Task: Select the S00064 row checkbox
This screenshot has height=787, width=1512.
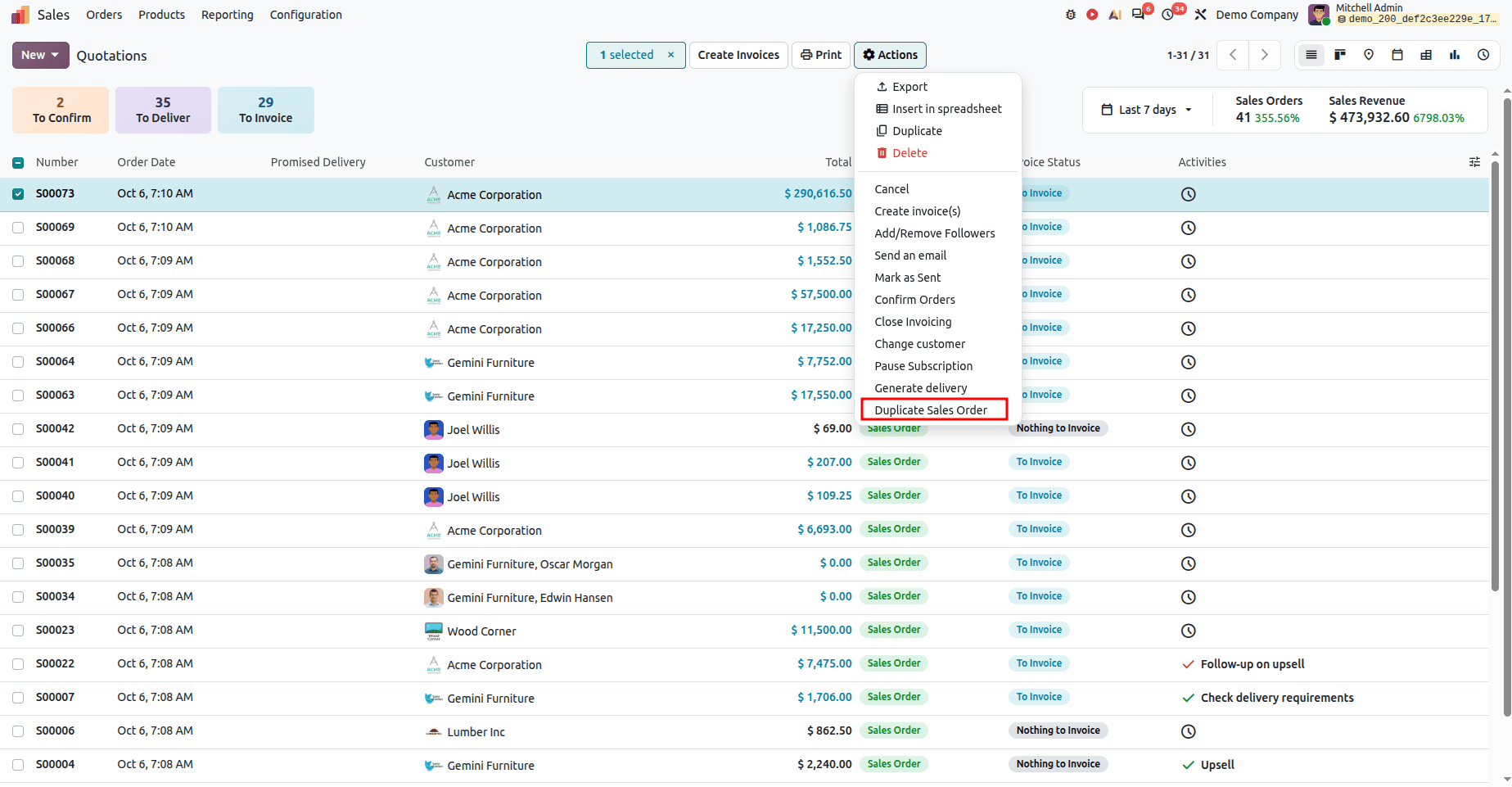Action: pyautogui.click(x=18, y=362)
